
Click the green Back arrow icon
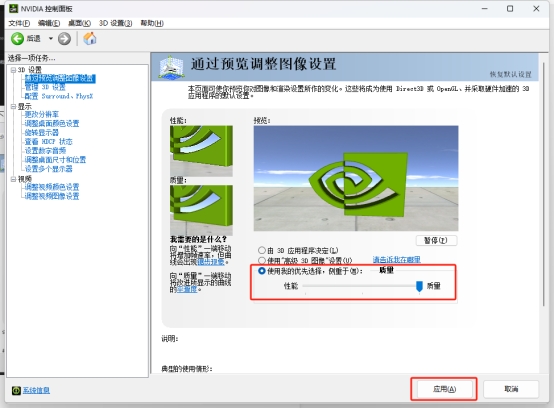(17, 39)
